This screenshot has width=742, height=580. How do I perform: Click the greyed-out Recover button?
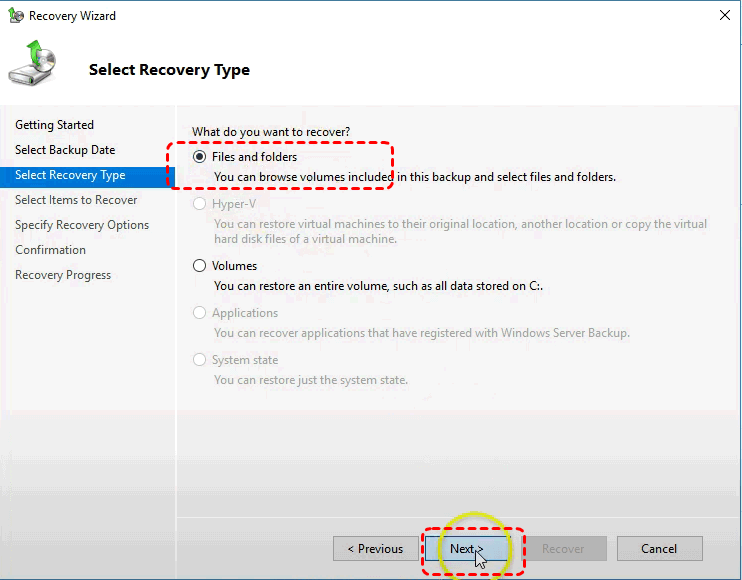563,549
